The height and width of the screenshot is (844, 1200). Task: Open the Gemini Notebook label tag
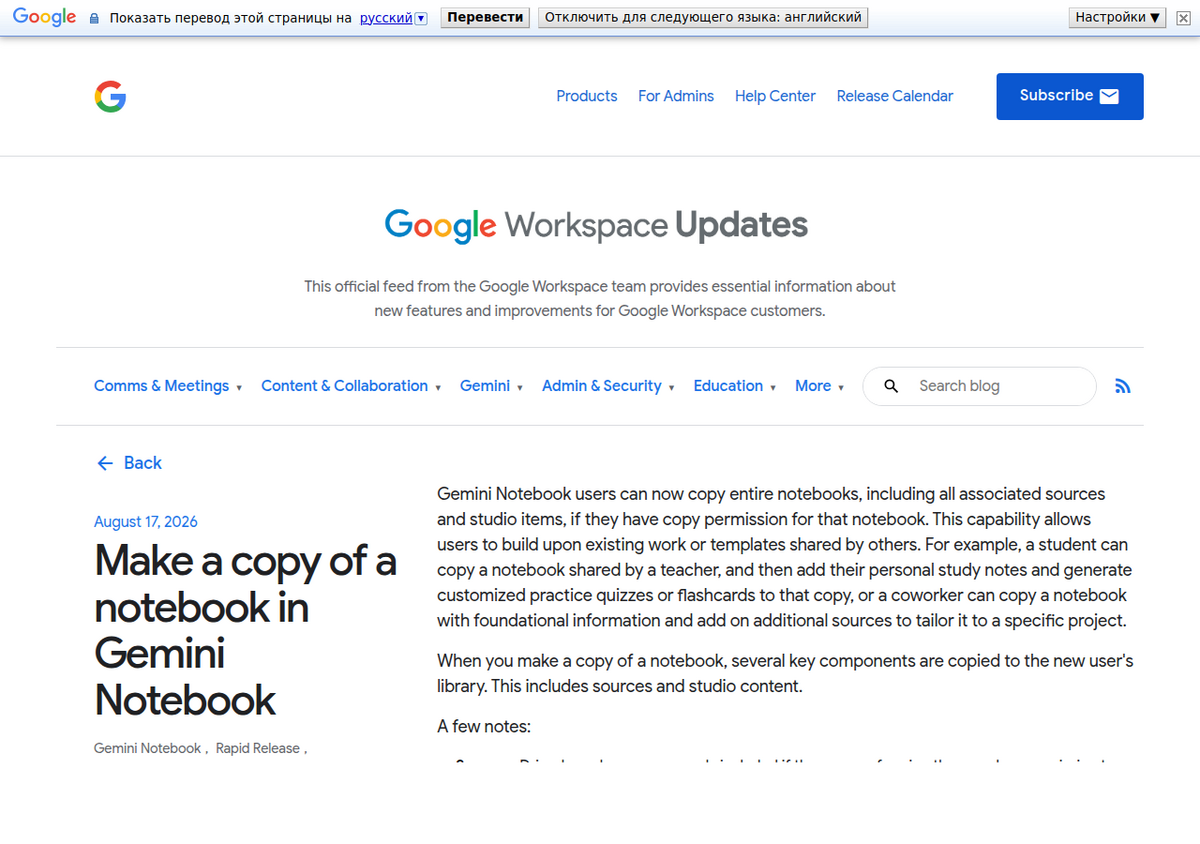(x=148, y=748)
